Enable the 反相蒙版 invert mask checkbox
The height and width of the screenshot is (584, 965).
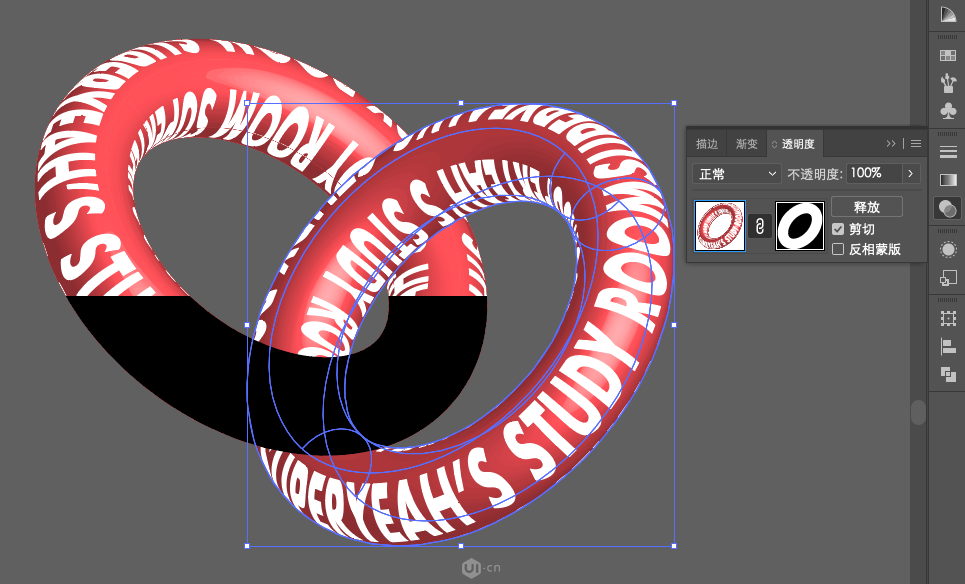tap(838, 249)
